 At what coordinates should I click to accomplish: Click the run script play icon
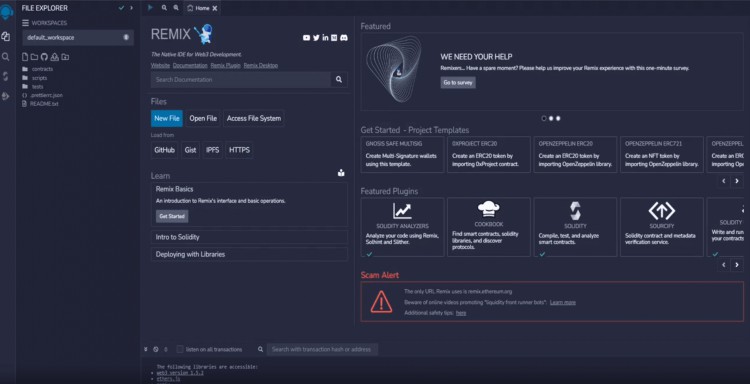click(151, 8)
